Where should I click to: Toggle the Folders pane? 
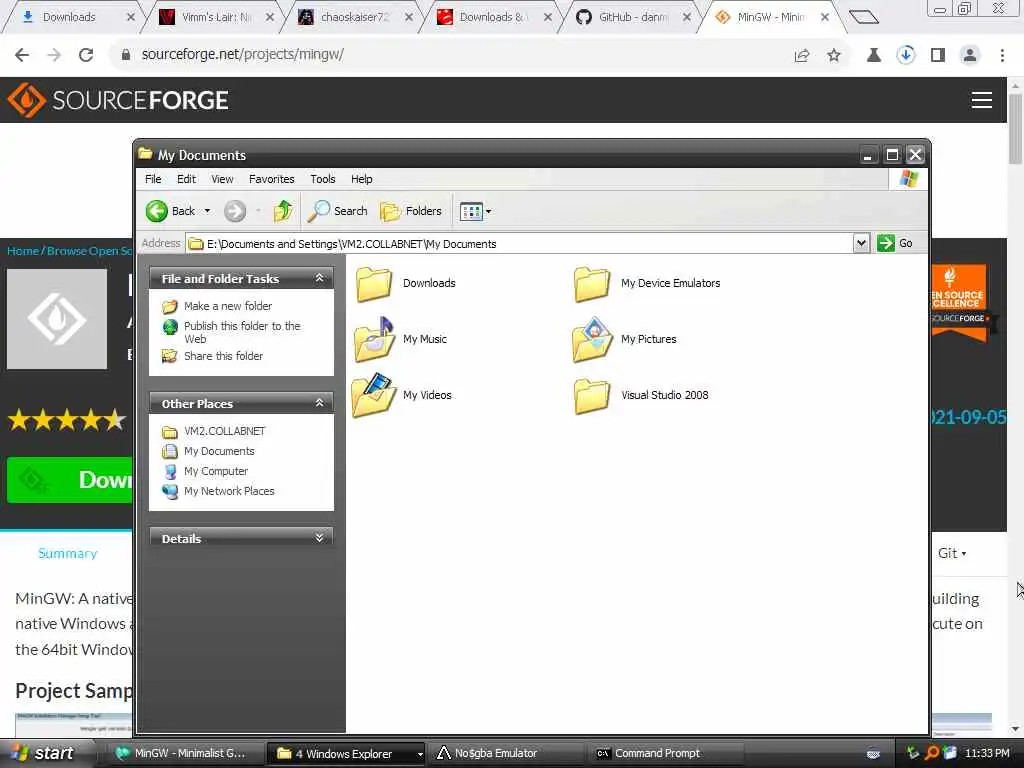411,211
